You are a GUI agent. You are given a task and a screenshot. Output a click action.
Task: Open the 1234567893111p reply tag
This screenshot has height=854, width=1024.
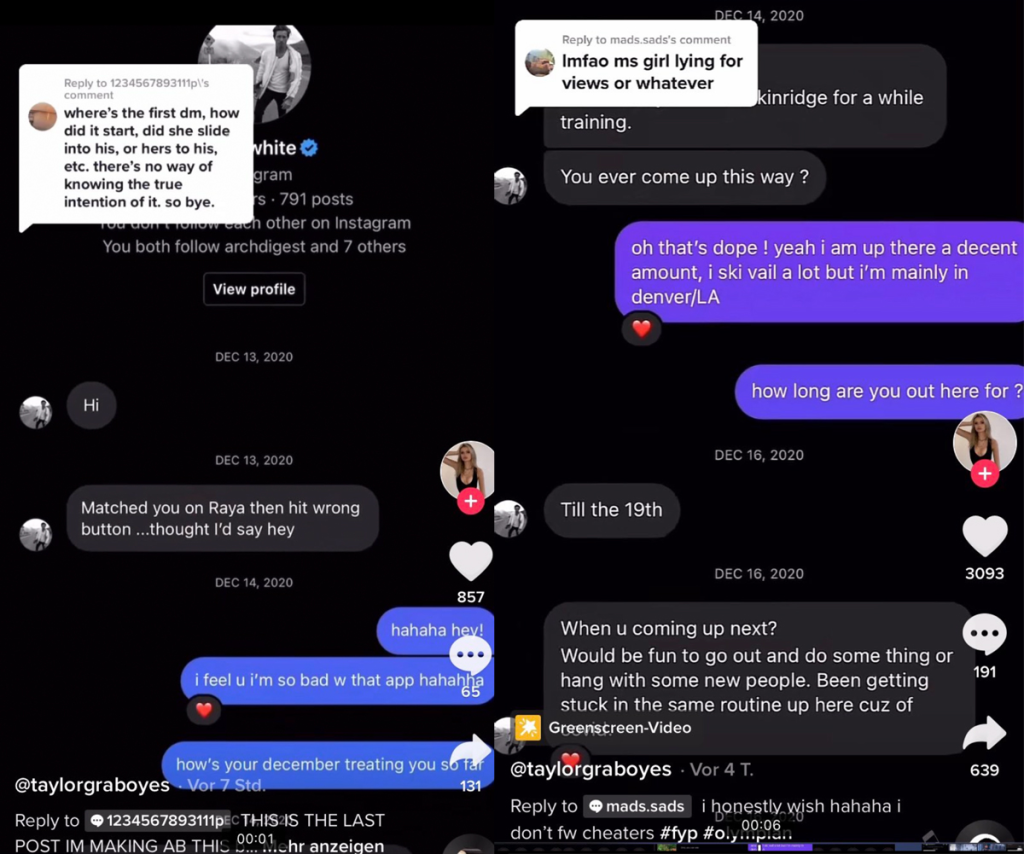click(157, 821)
